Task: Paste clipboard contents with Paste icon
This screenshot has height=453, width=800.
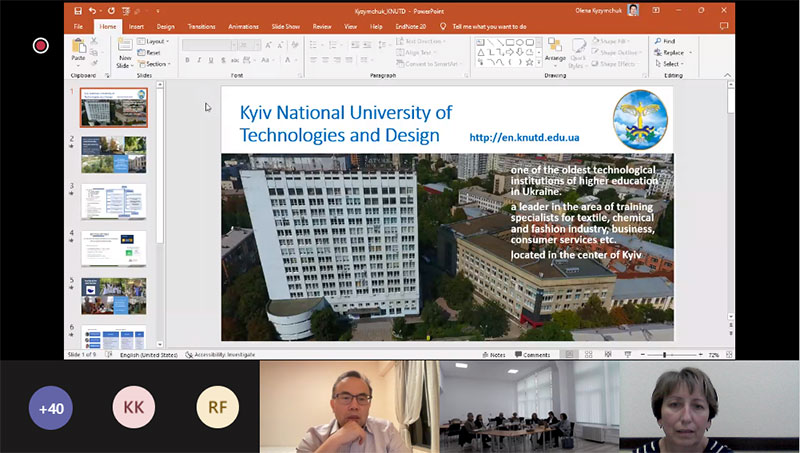Action: click(78, 46)
